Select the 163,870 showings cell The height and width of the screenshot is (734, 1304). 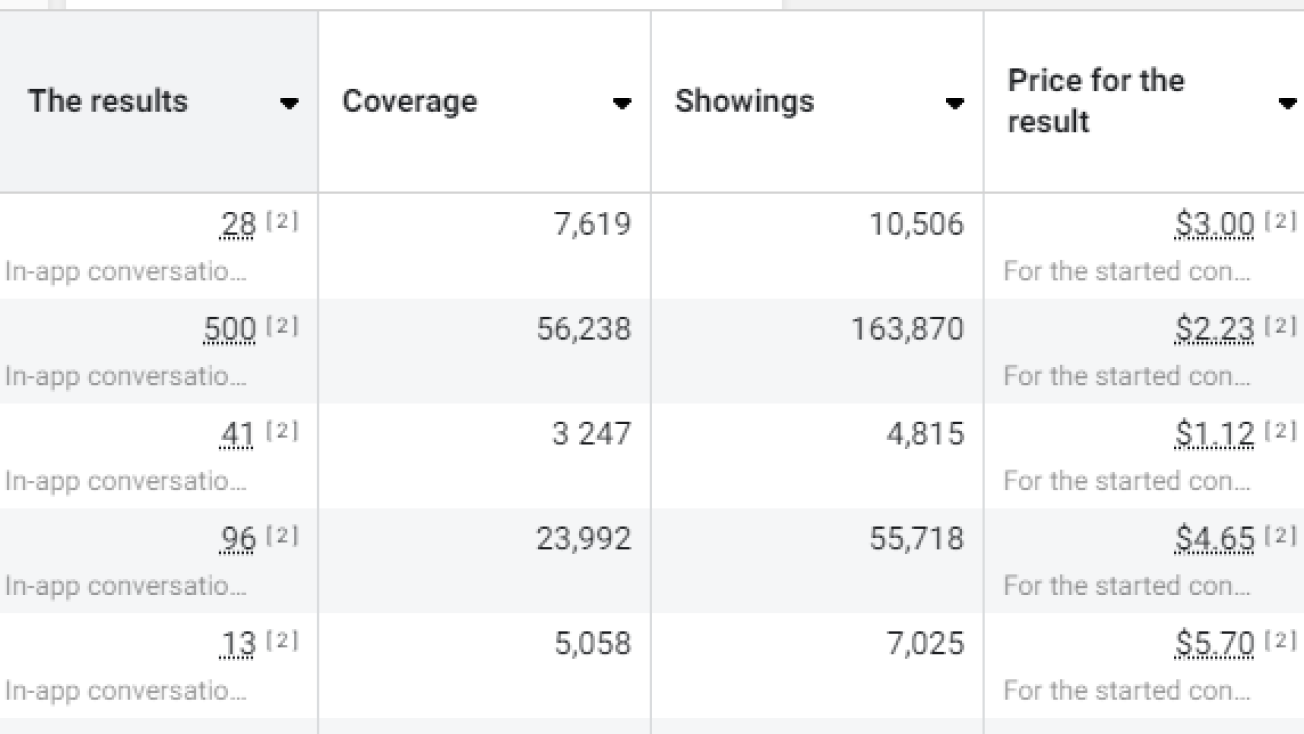907,329
